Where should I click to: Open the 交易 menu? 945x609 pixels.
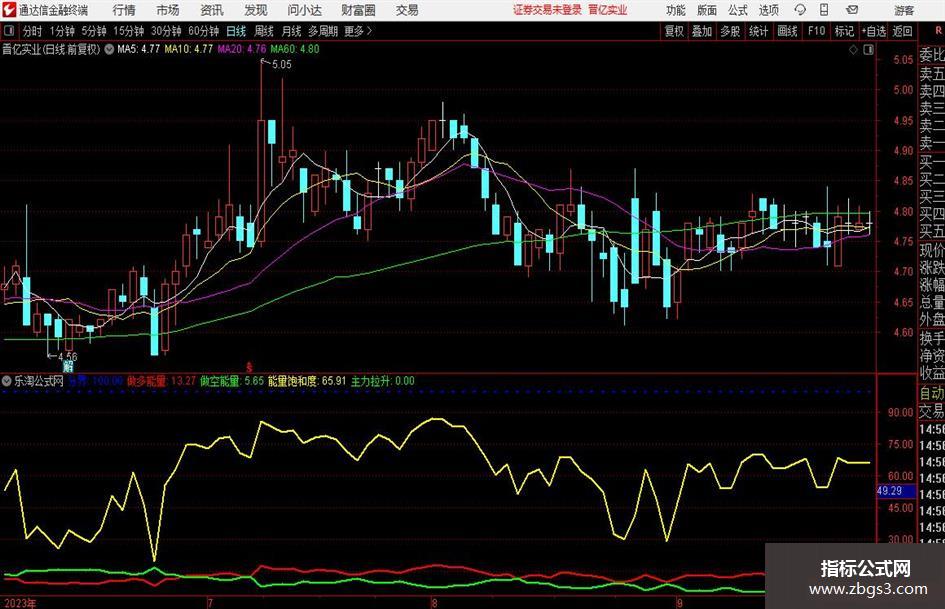407,10
